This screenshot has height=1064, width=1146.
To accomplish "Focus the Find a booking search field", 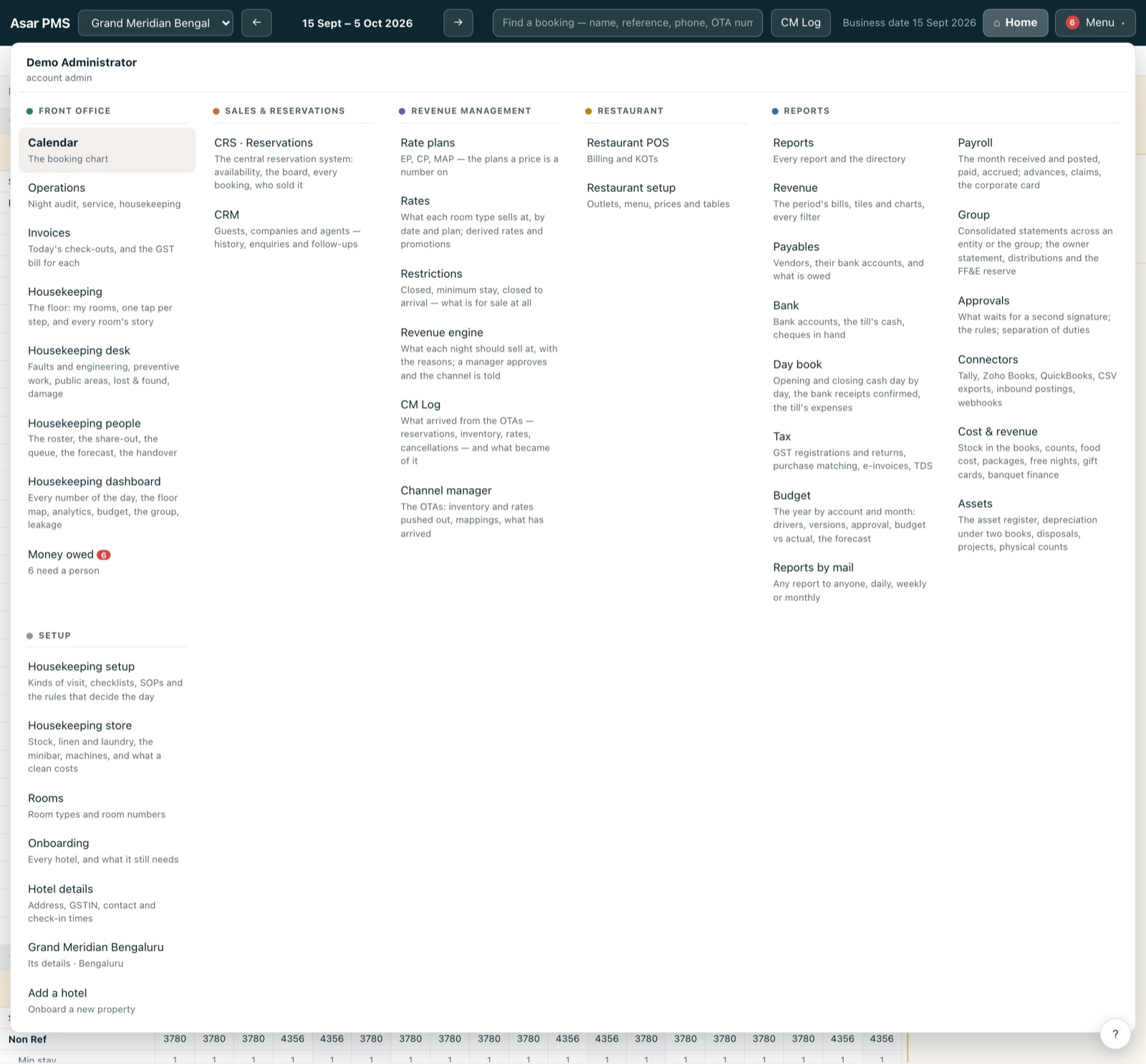I will point(627,23).
